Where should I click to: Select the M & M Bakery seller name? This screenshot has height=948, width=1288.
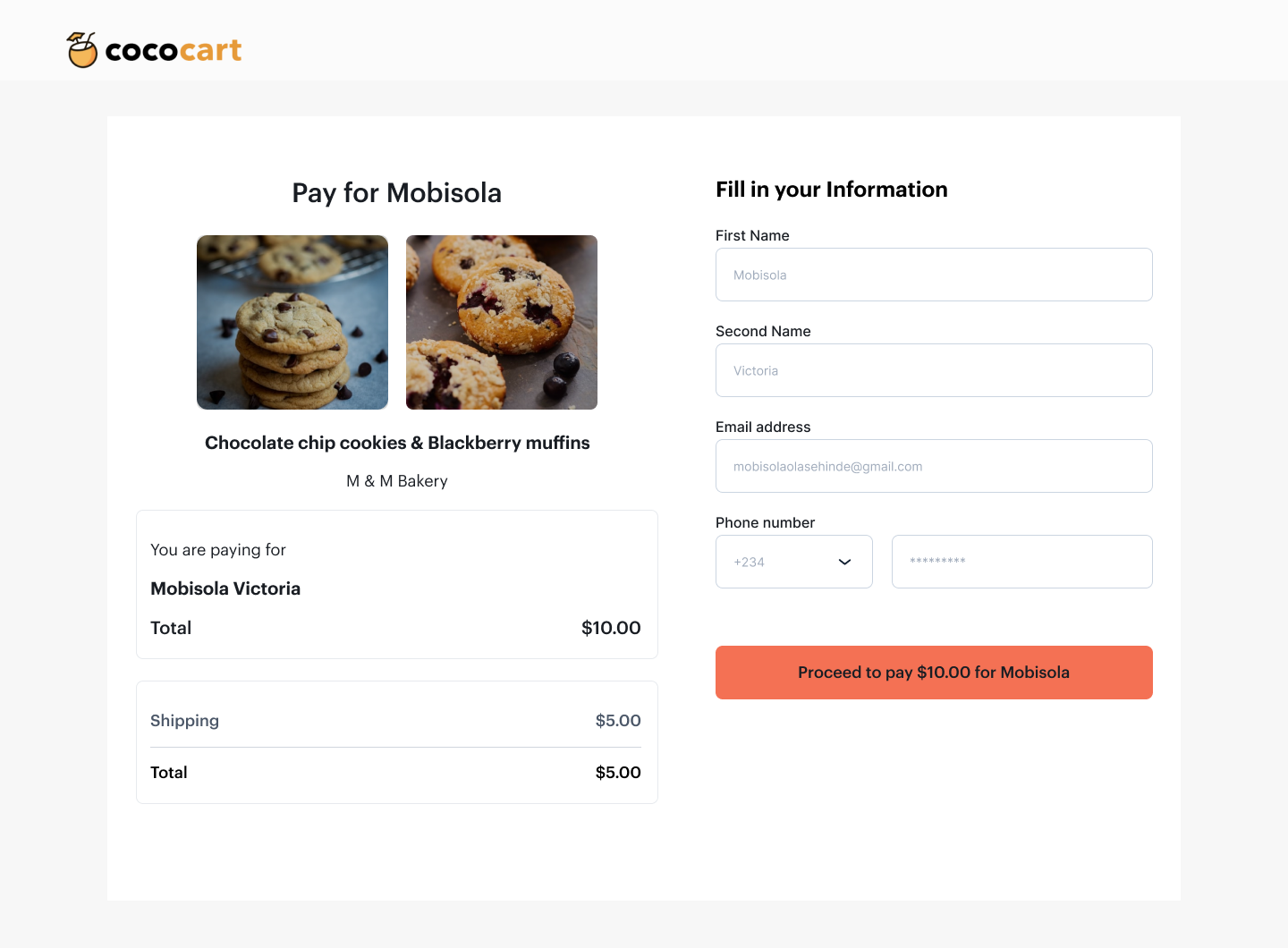click(x=396, y=480)
